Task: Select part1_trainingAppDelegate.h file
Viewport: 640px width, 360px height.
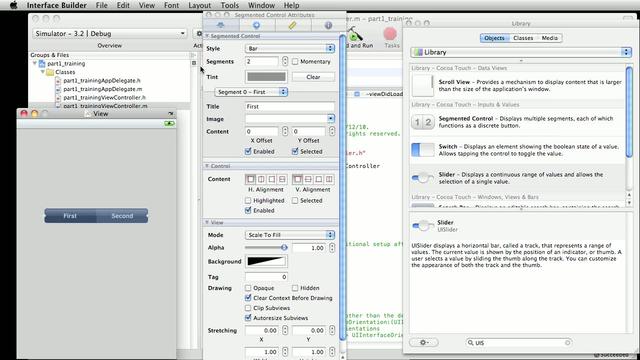Action: click(x=102, y=80)
